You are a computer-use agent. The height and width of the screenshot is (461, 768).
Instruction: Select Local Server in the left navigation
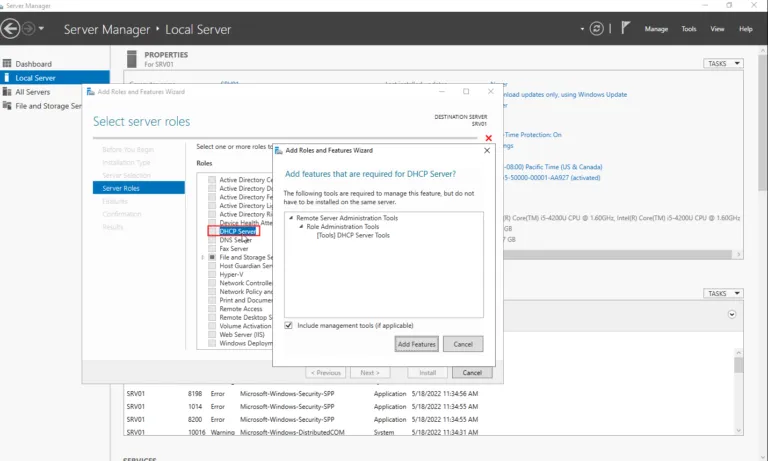coord(54,77)
